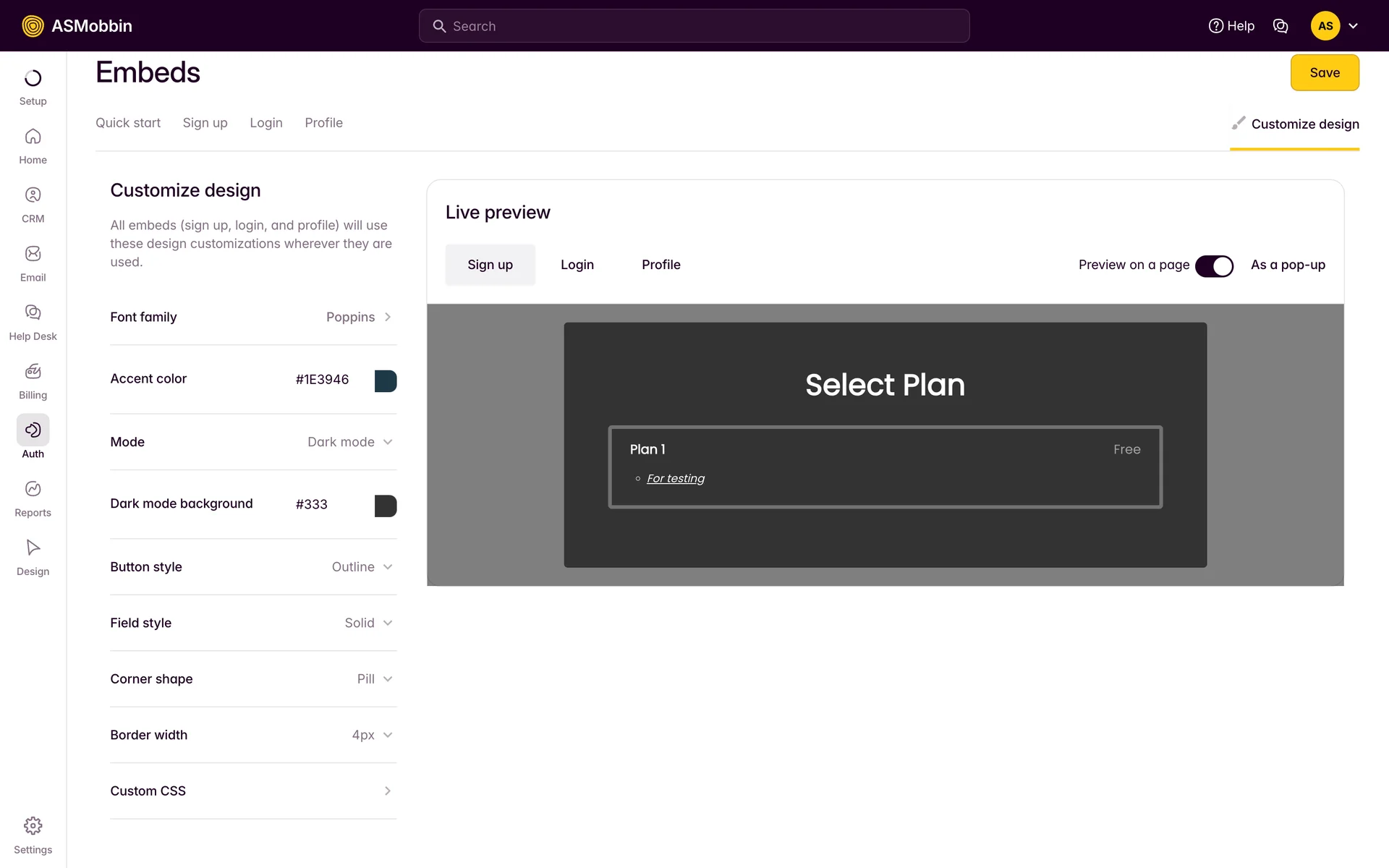Click the yellow Save button
The image size is (1389, 868).
pyautogui.click(x=1324, y=72)
